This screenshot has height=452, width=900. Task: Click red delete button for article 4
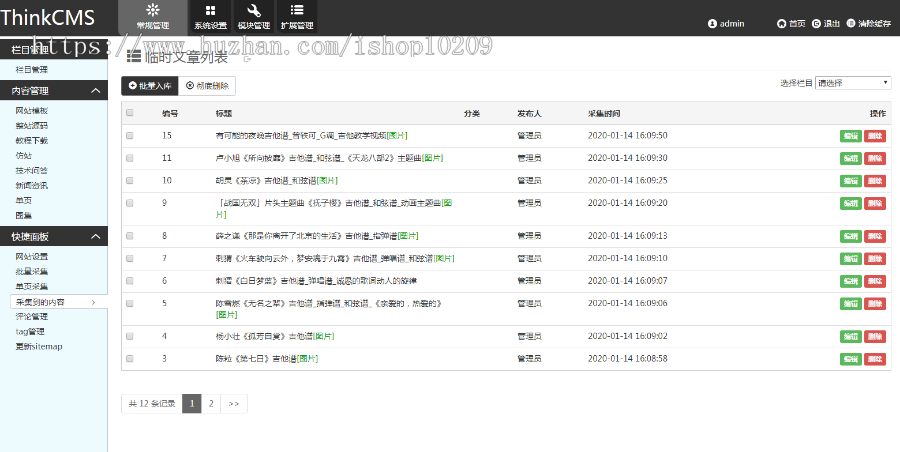[x=875, y=337]
